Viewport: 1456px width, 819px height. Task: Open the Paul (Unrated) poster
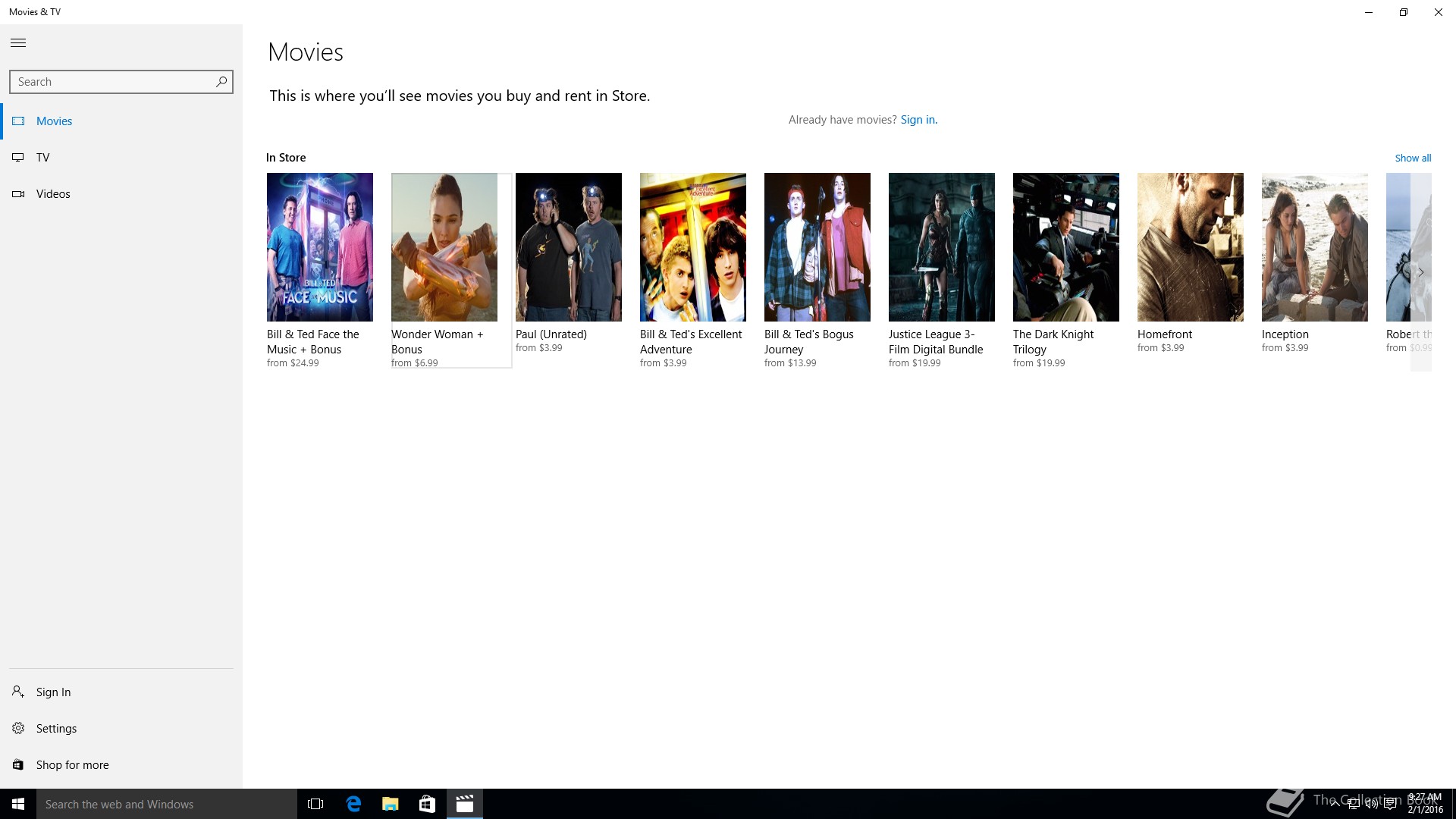pos(569,247)
